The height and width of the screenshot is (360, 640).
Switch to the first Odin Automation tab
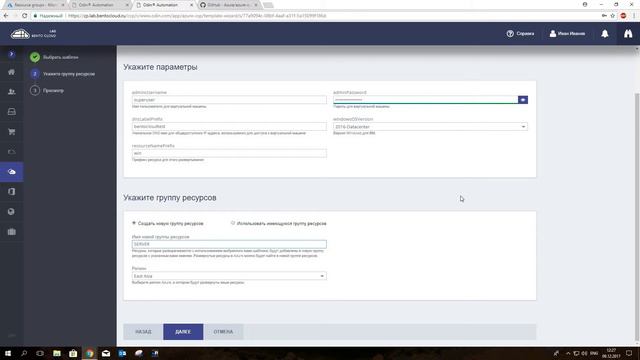click(99, 5)
